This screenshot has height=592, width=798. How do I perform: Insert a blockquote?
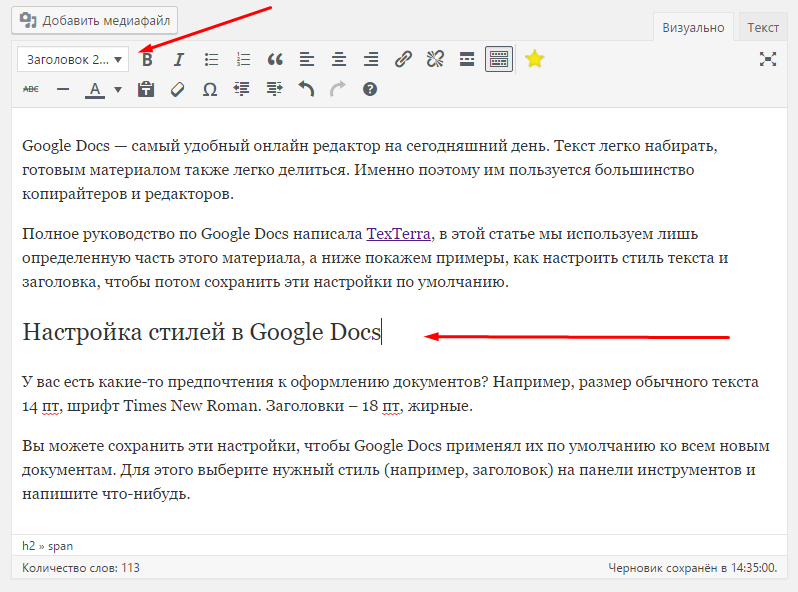point(275,60)
